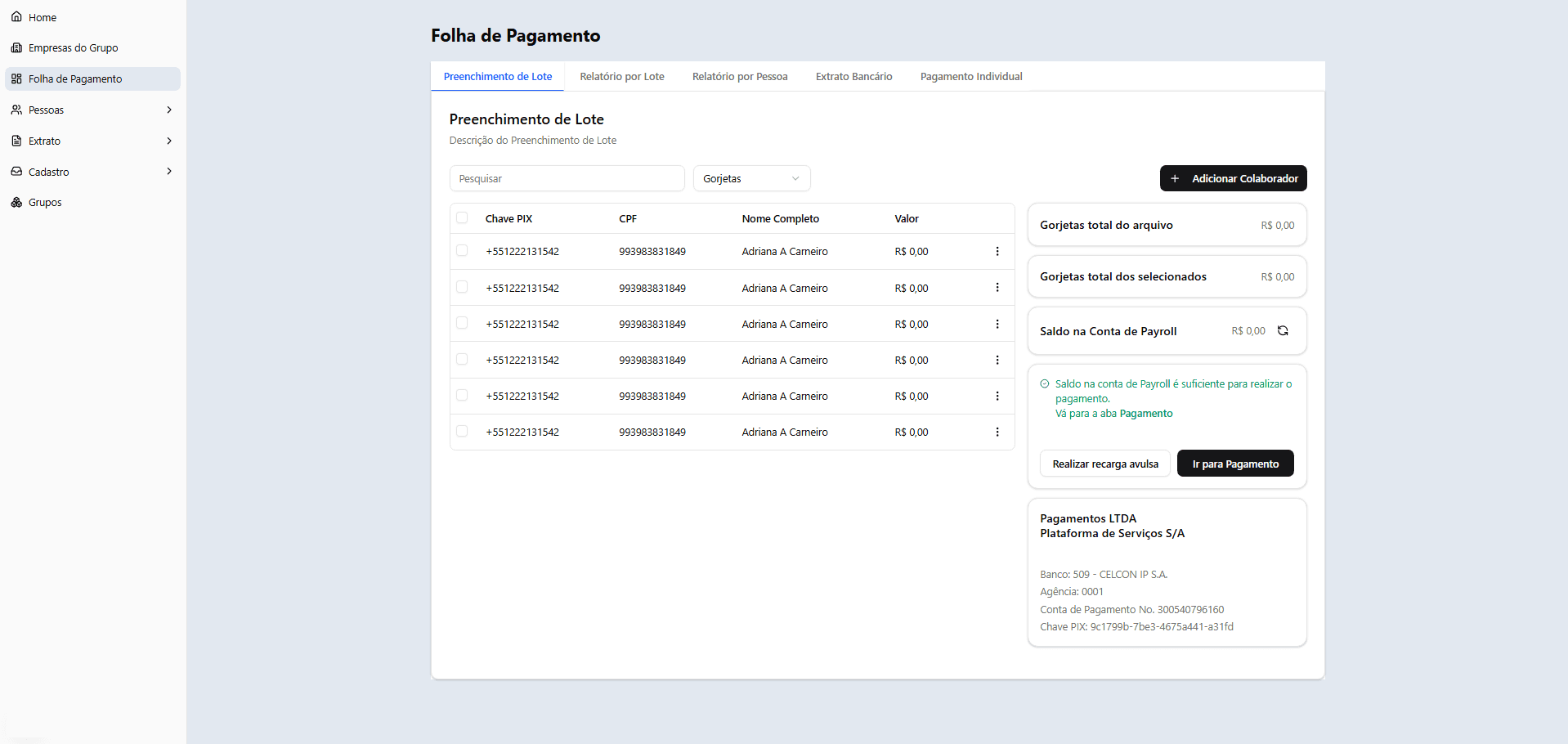Open the three-dot menu of first row
Screen dimensions: 1568x744
point(997,252)
